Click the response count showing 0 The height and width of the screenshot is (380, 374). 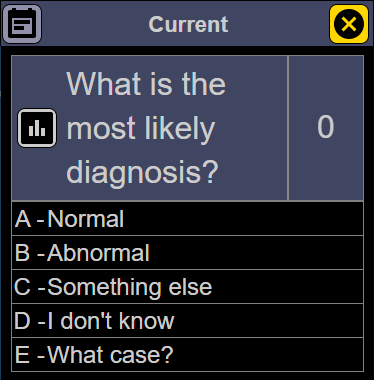click(x=326, y=128)
